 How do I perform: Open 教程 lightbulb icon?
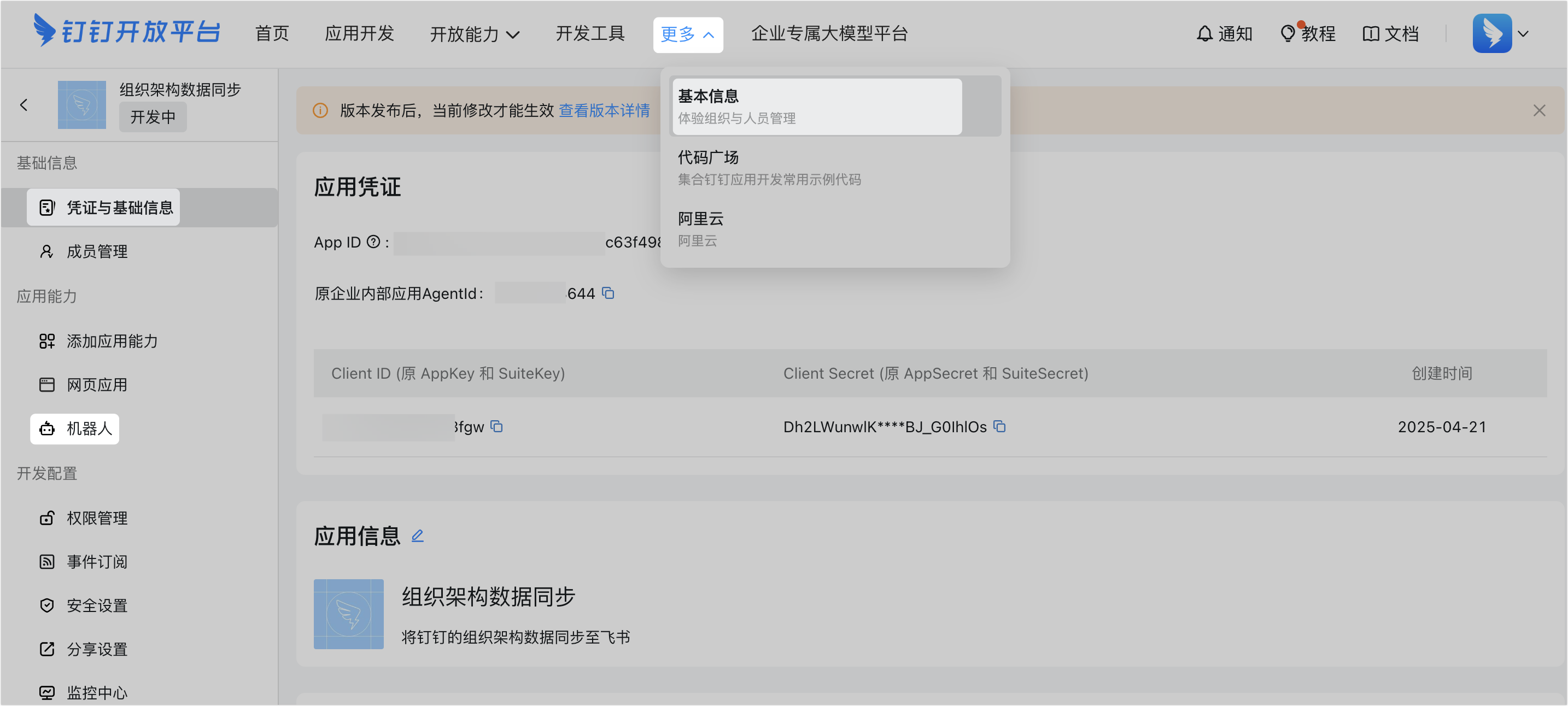pos(1288,33)
